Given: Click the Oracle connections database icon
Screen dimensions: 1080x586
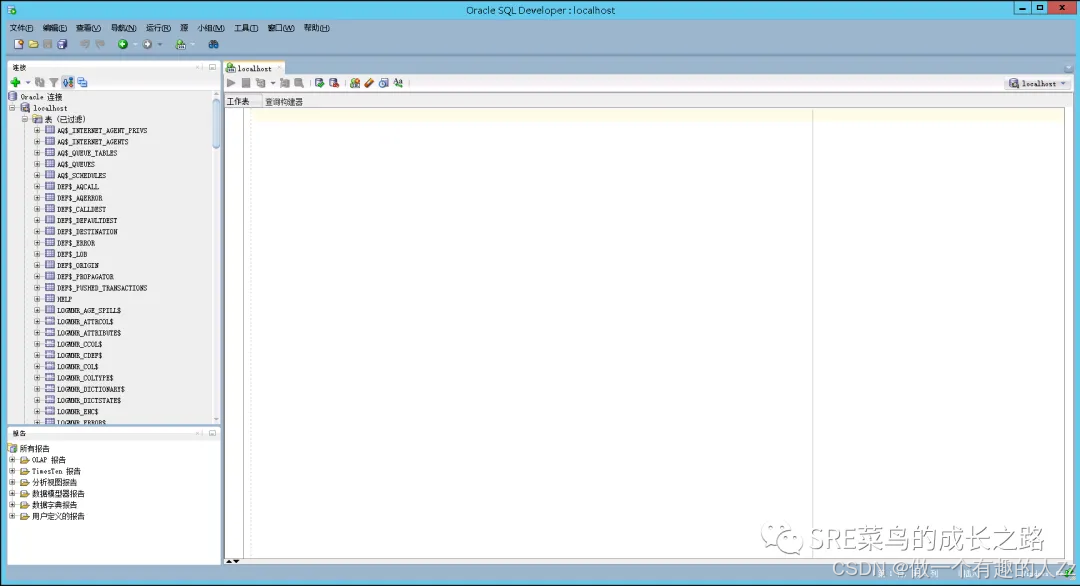Looking at the screenshot, I should click(x=12, y=96).
